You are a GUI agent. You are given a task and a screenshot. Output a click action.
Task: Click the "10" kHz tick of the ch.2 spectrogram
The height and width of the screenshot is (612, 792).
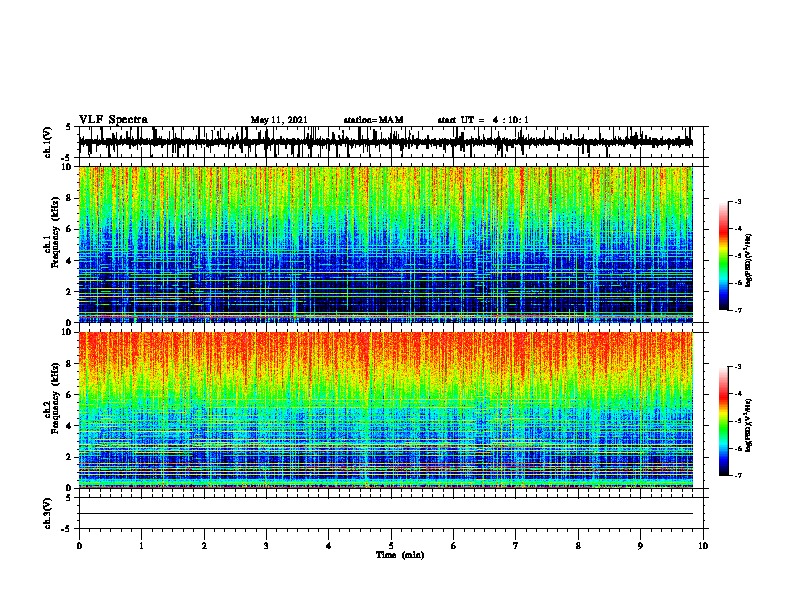[68, 332]
